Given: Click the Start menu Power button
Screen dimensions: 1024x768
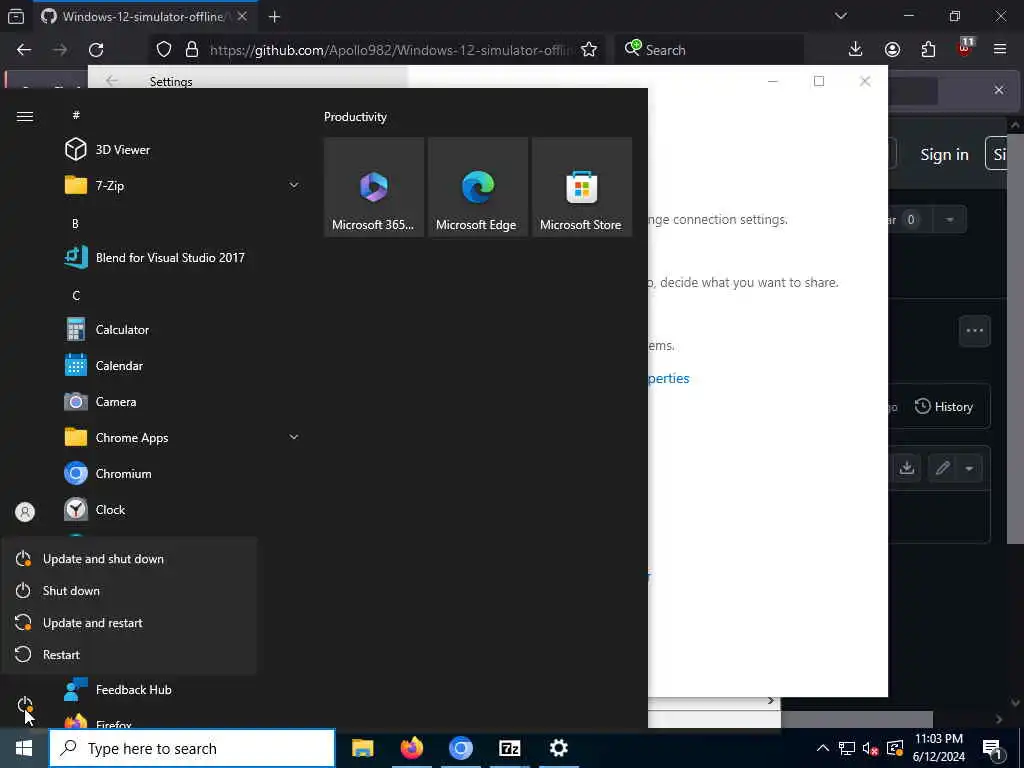Looking at the screenshot, I should (25, 705).
